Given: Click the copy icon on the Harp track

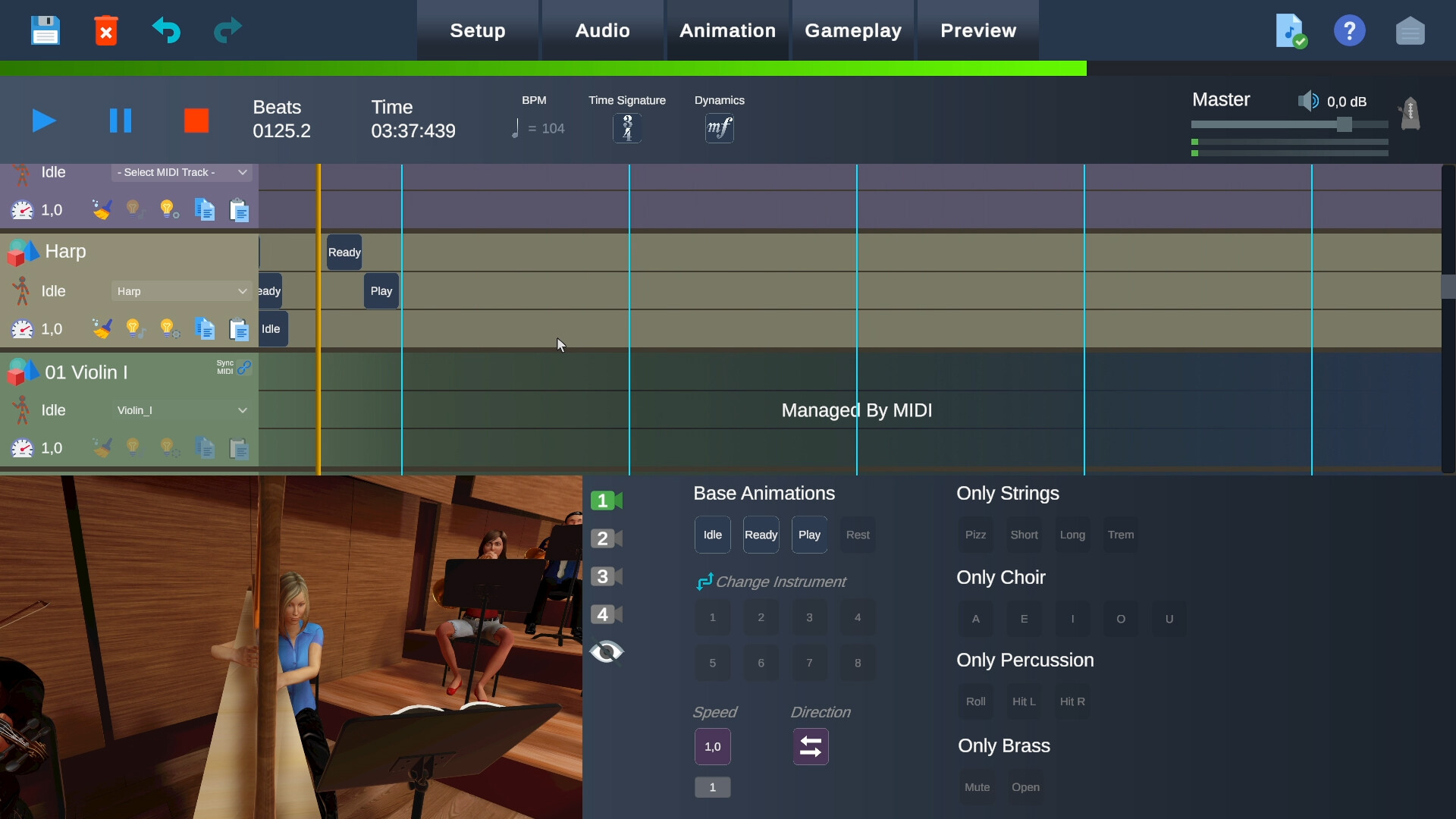Looking at the screenshot, I should click(203, 328).
